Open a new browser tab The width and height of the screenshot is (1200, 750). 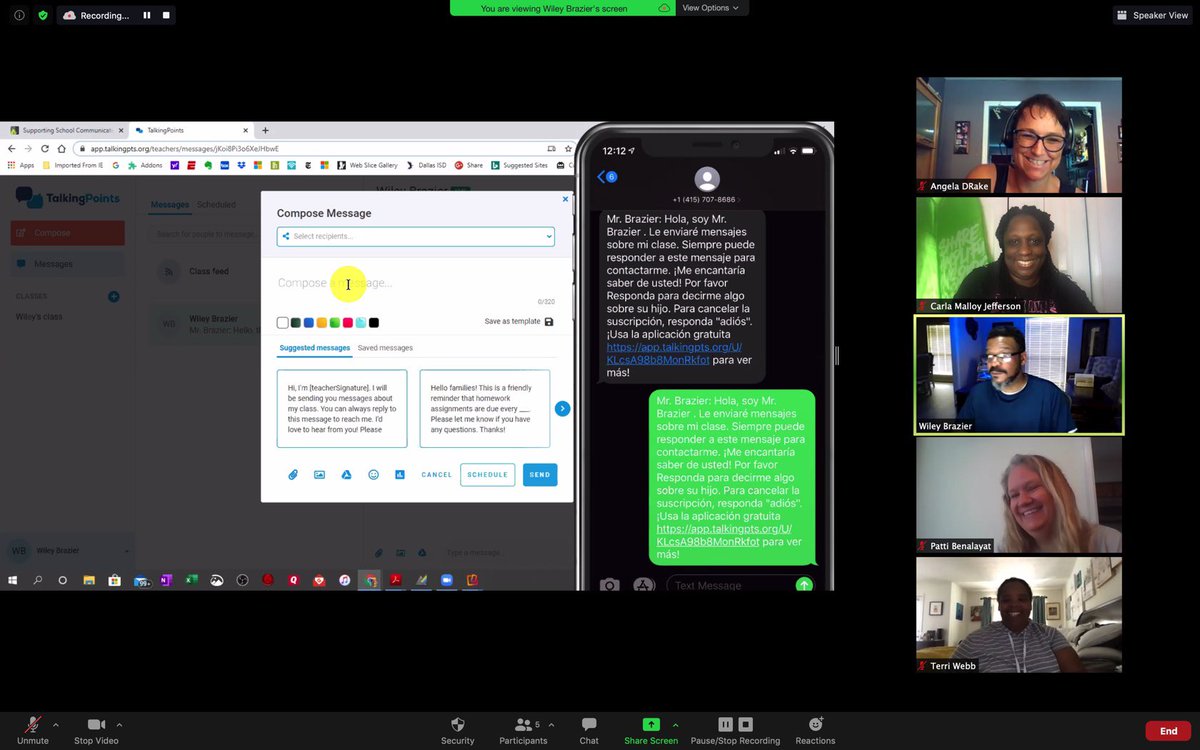265,130
